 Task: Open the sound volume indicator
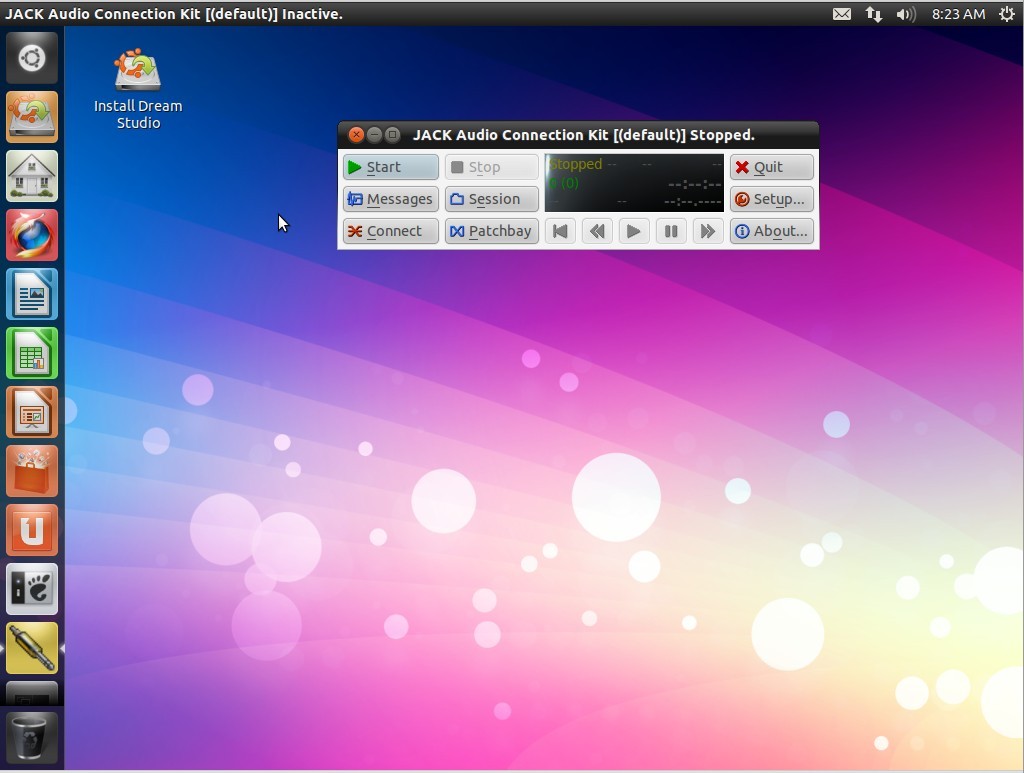[x=906, y=14]
